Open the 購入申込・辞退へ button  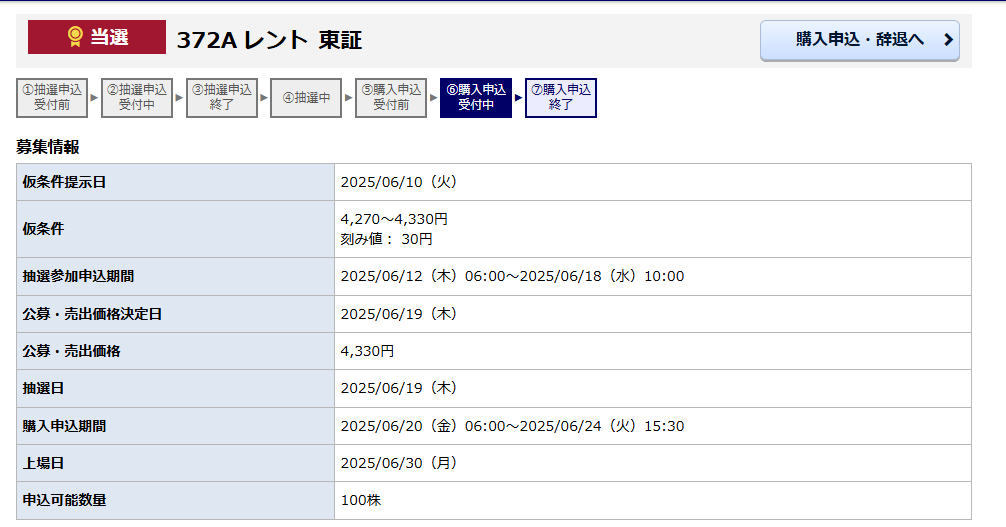tap(860, 40)
